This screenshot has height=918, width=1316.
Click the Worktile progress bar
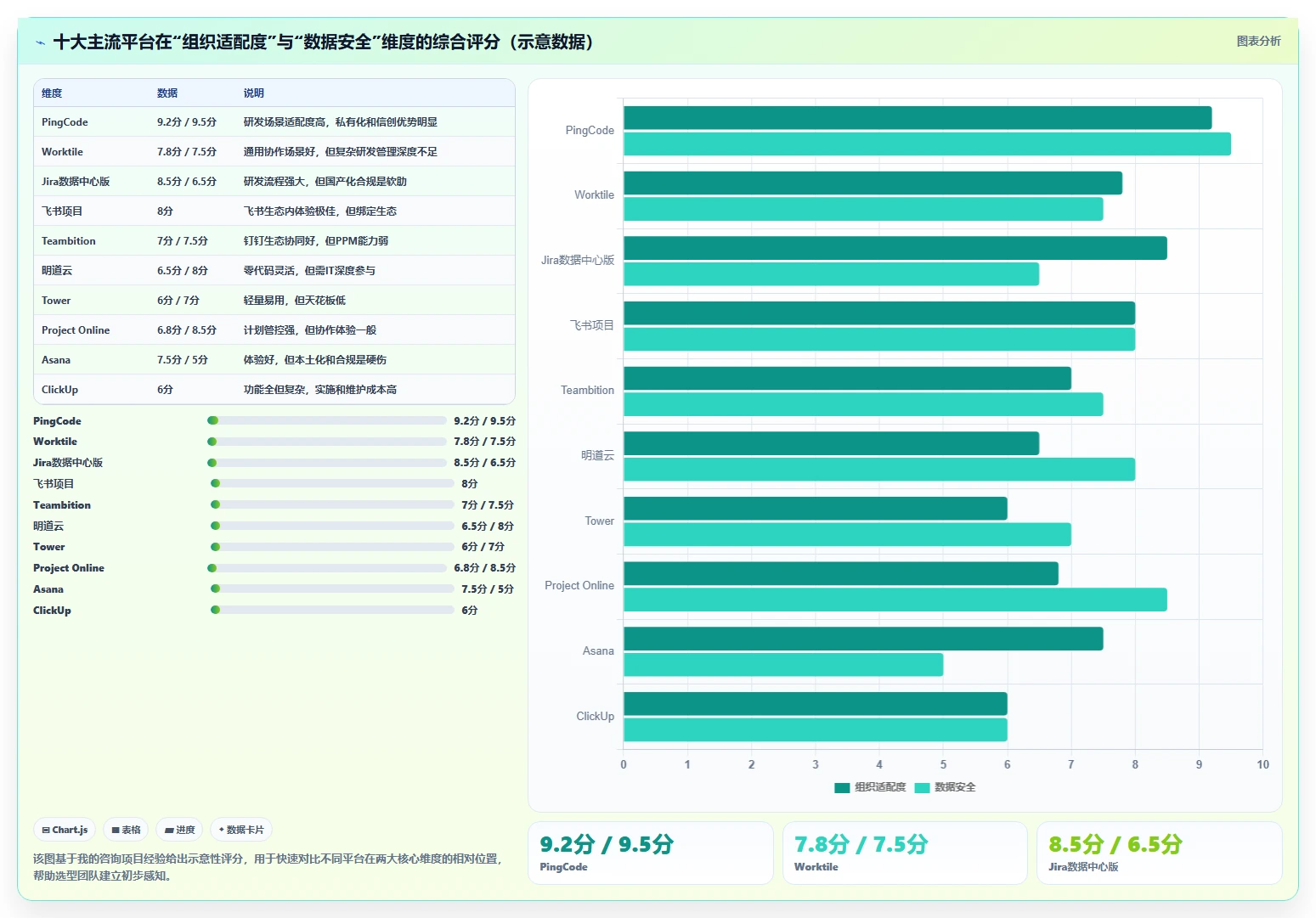[x=327, y=442]
